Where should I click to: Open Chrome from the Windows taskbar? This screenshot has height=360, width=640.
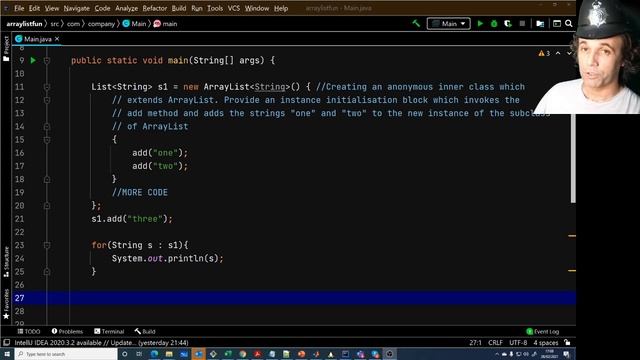click(242, 354)
